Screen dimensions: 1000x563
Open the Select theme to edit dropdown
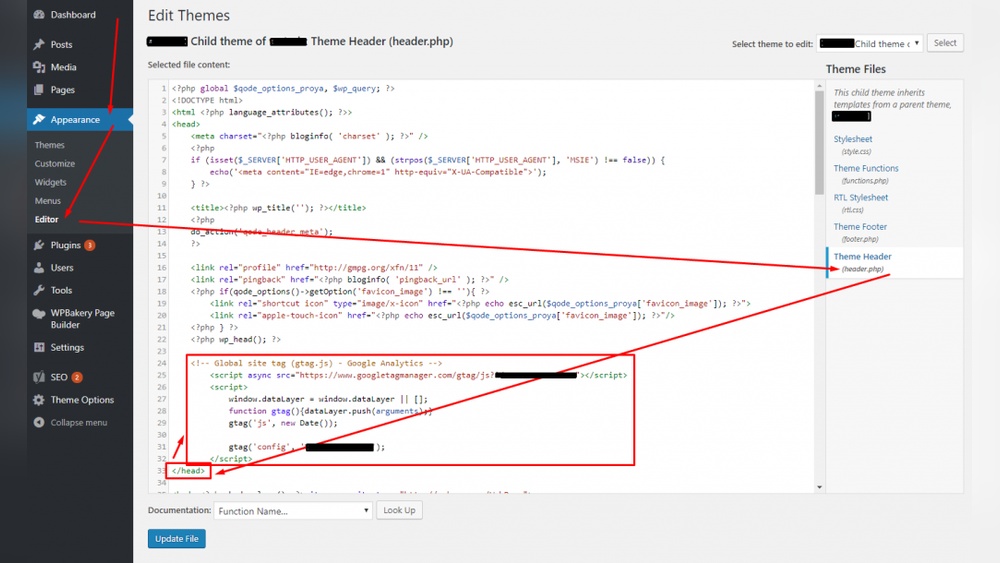(869, 43)
